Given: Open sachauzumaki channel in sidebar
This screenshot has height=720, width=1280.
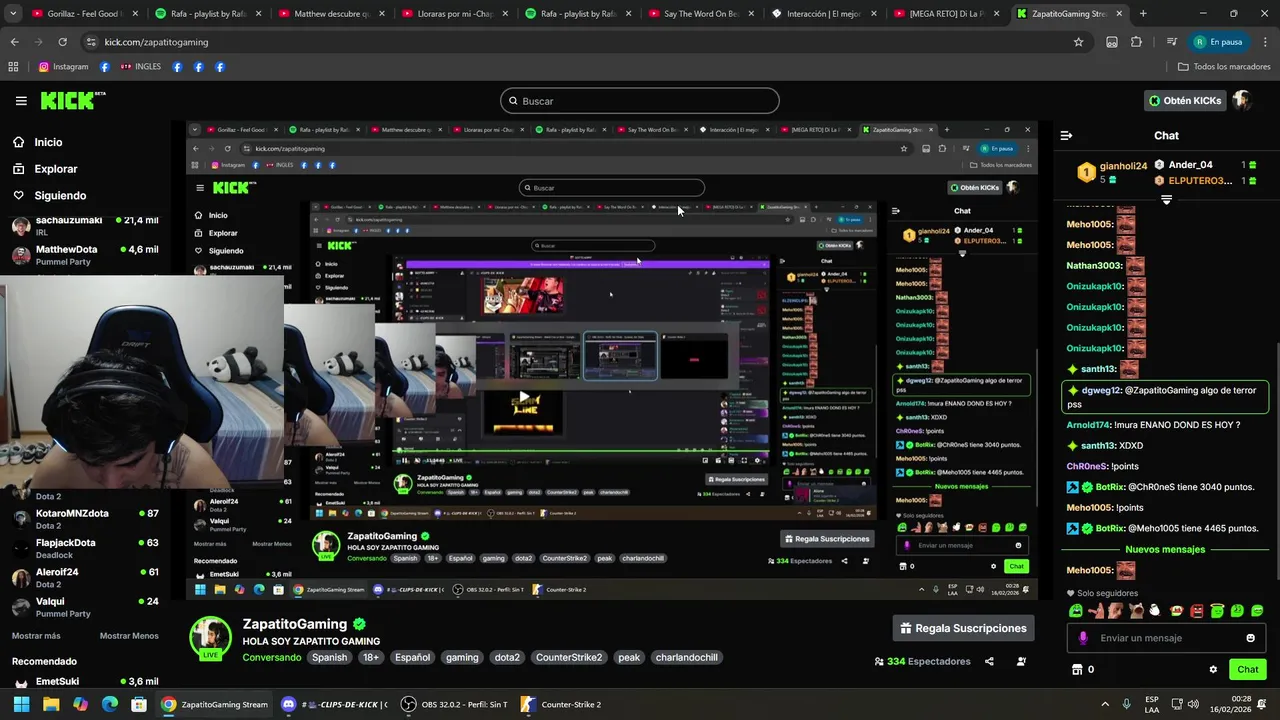Looking at the screenshot, I should (85, 226).
